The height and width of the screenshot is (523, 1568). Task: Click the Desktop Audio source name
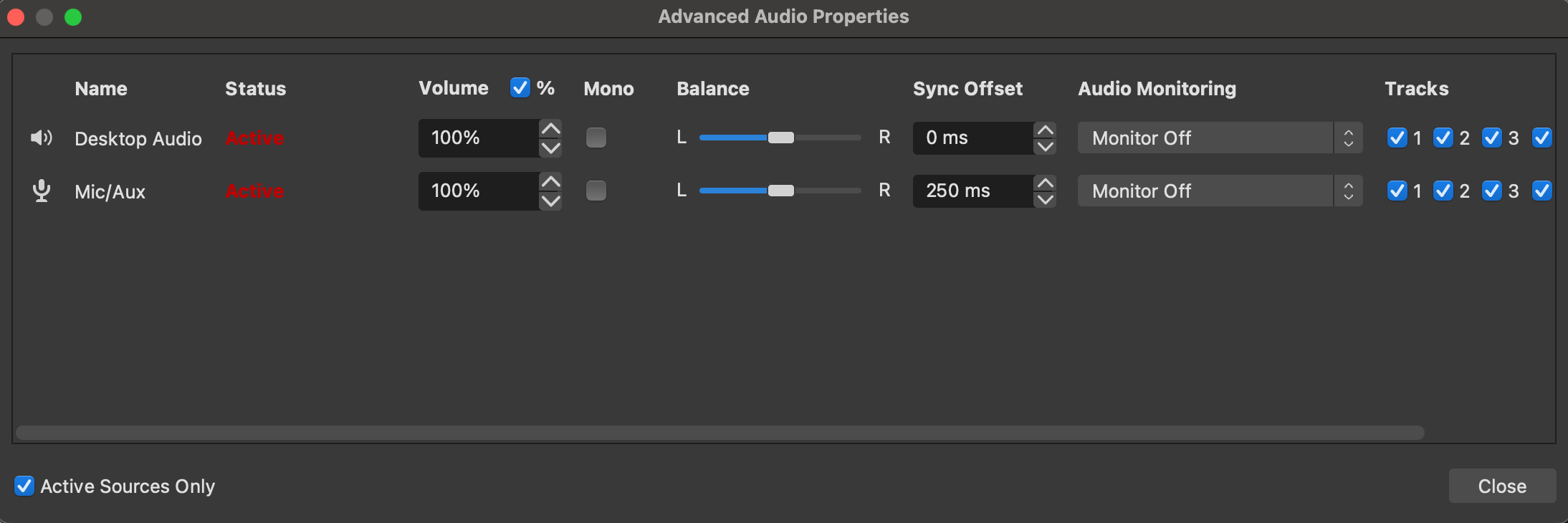coord(138,138)
